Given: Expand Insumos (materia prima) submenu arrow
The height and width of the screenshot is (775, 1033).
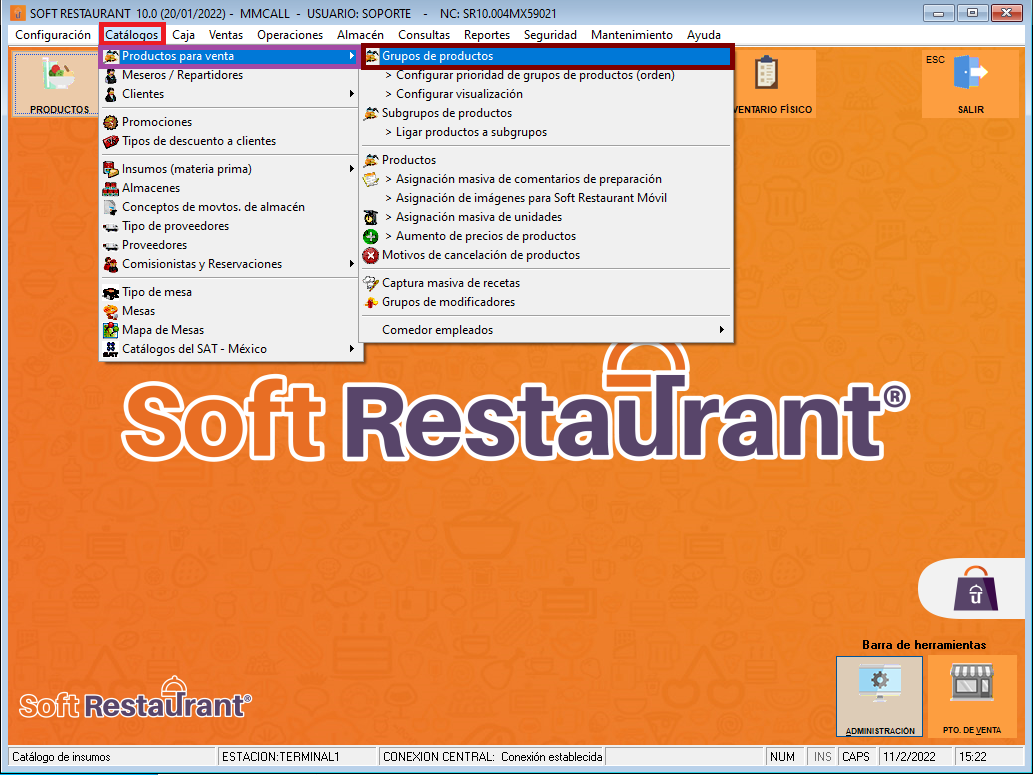Looking at the screenshot, I should (352, 169).
